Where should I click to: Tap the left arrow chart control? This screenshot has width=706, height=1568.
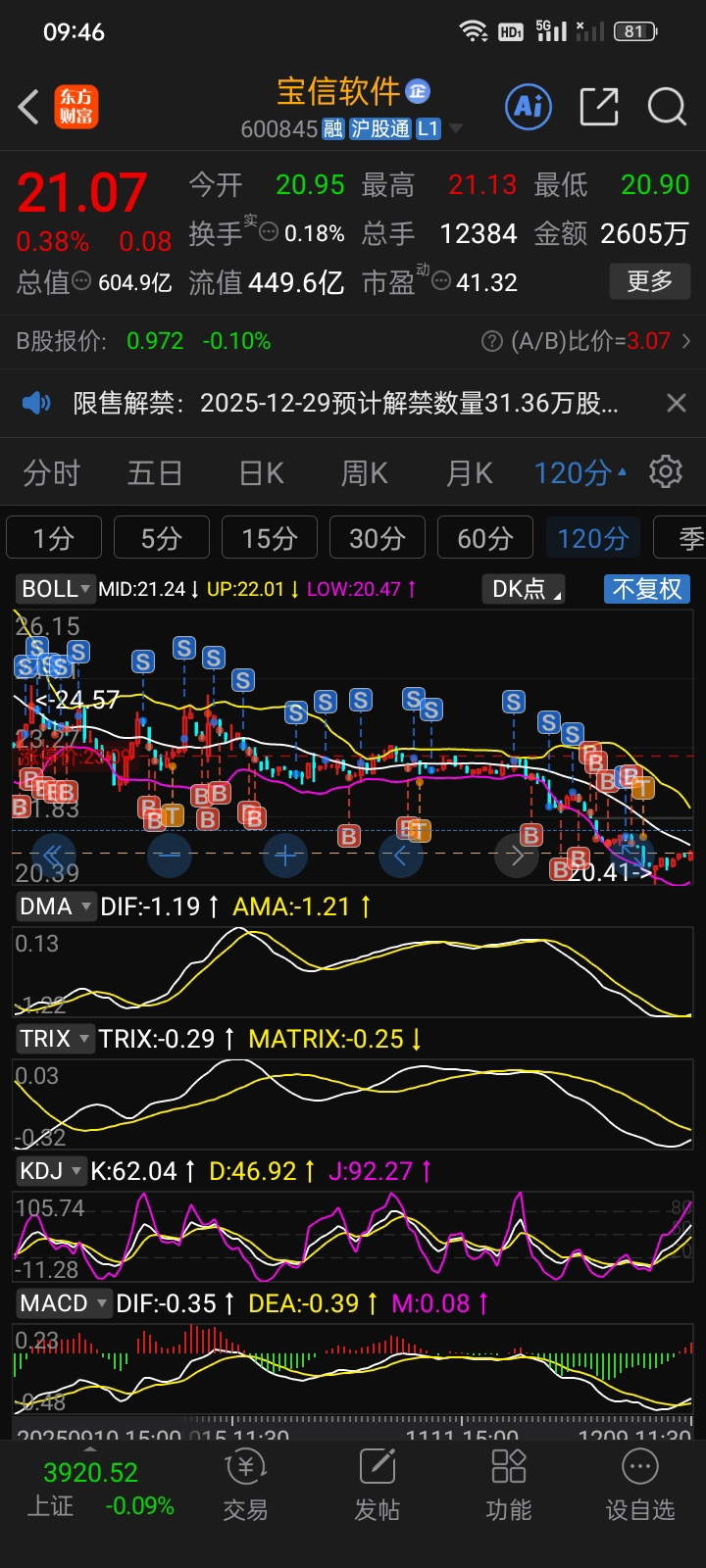pyautogui.click(x=401, y=855)
